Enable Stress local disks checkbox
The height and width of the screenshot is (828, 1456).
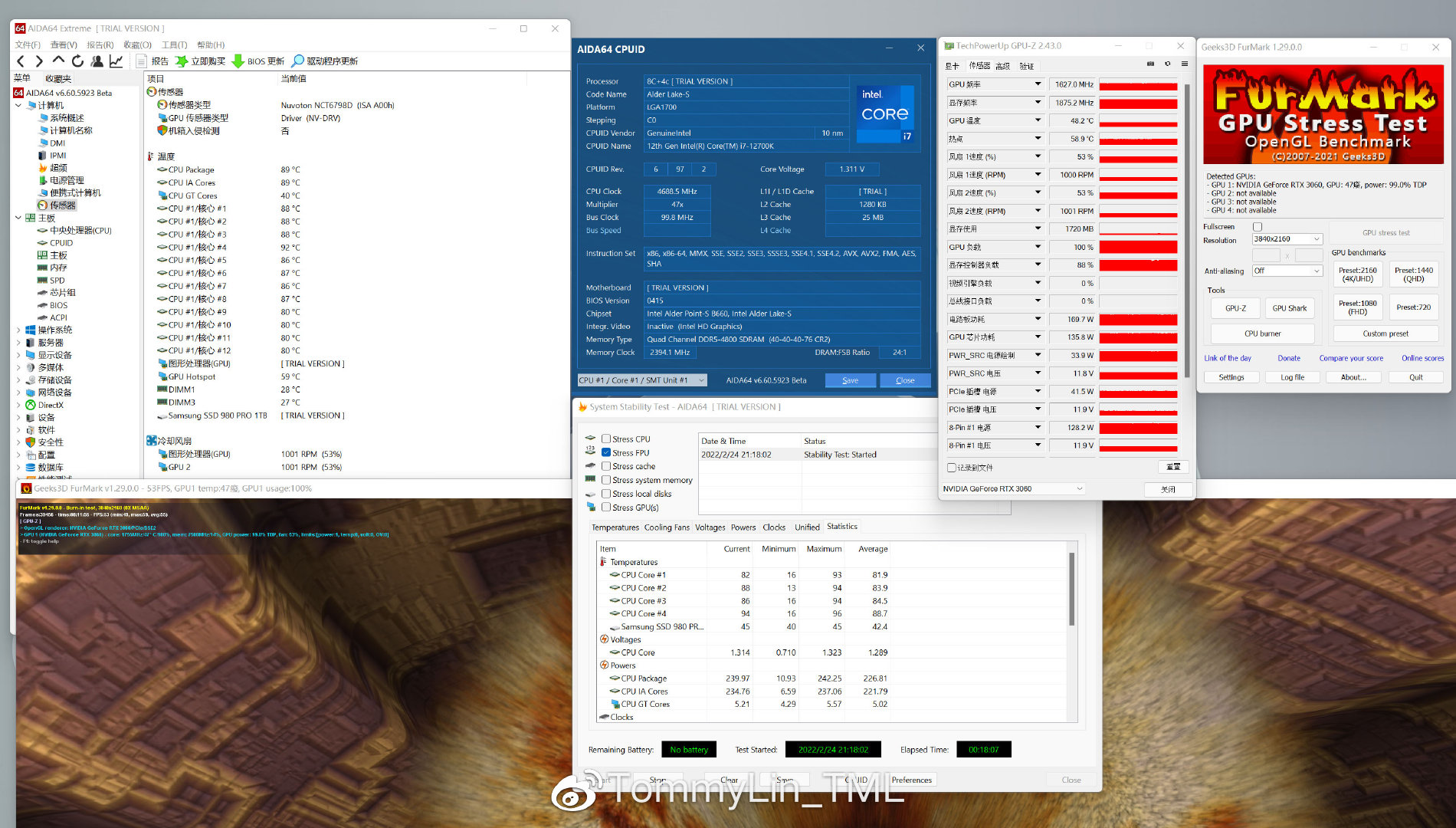[x=606, y=494]
